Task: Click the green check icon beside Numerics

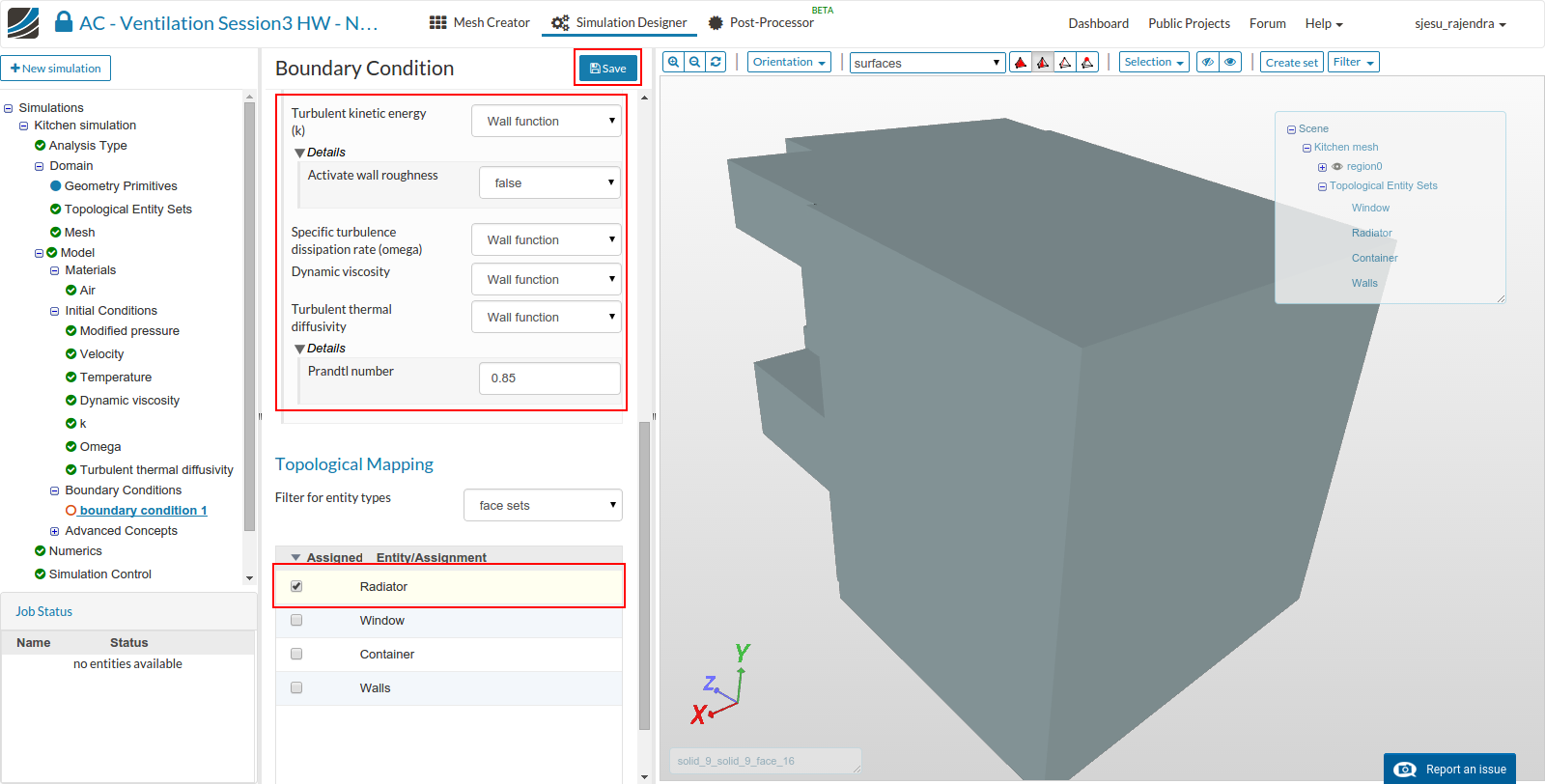Action: [40, 551]
